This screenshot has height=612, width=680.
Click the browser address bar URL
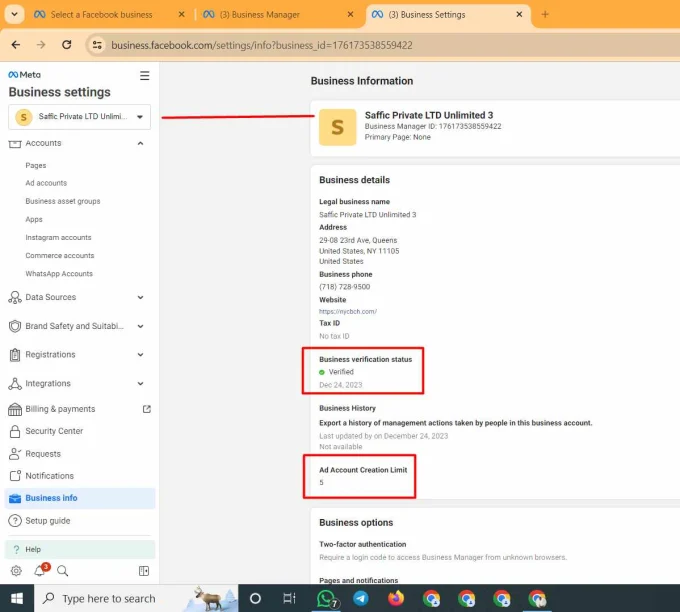[262, 45]
